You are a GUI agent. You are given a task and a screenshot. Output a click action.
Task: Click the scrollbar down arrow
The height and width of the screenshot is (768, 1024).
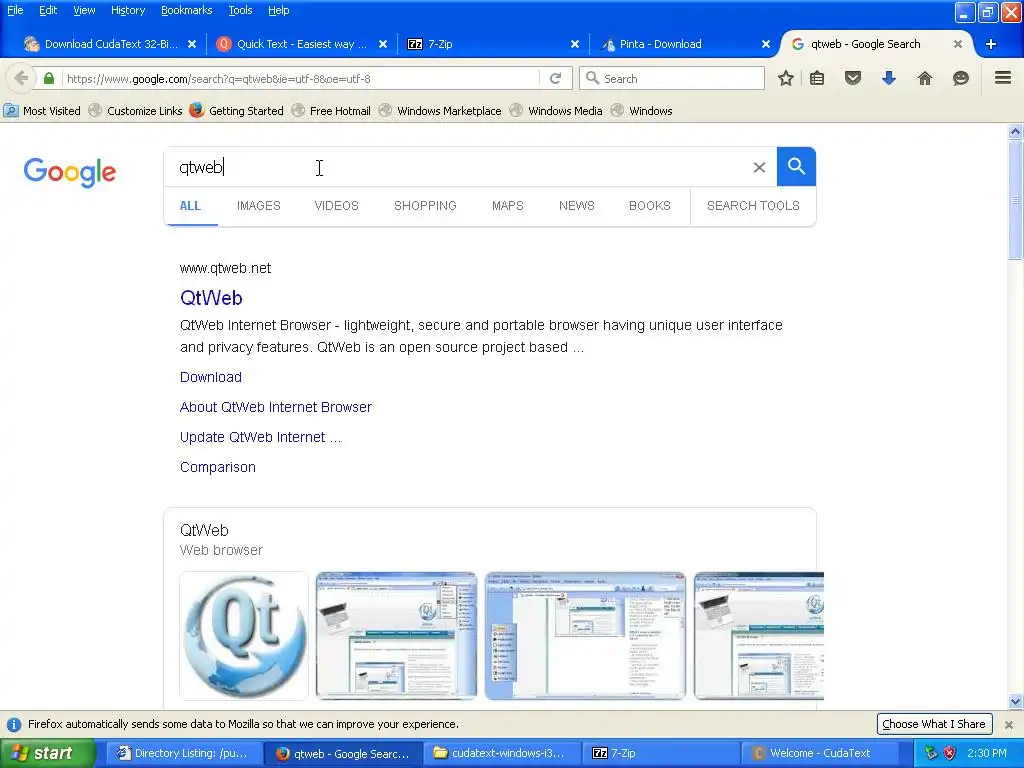pos(1015,702)
